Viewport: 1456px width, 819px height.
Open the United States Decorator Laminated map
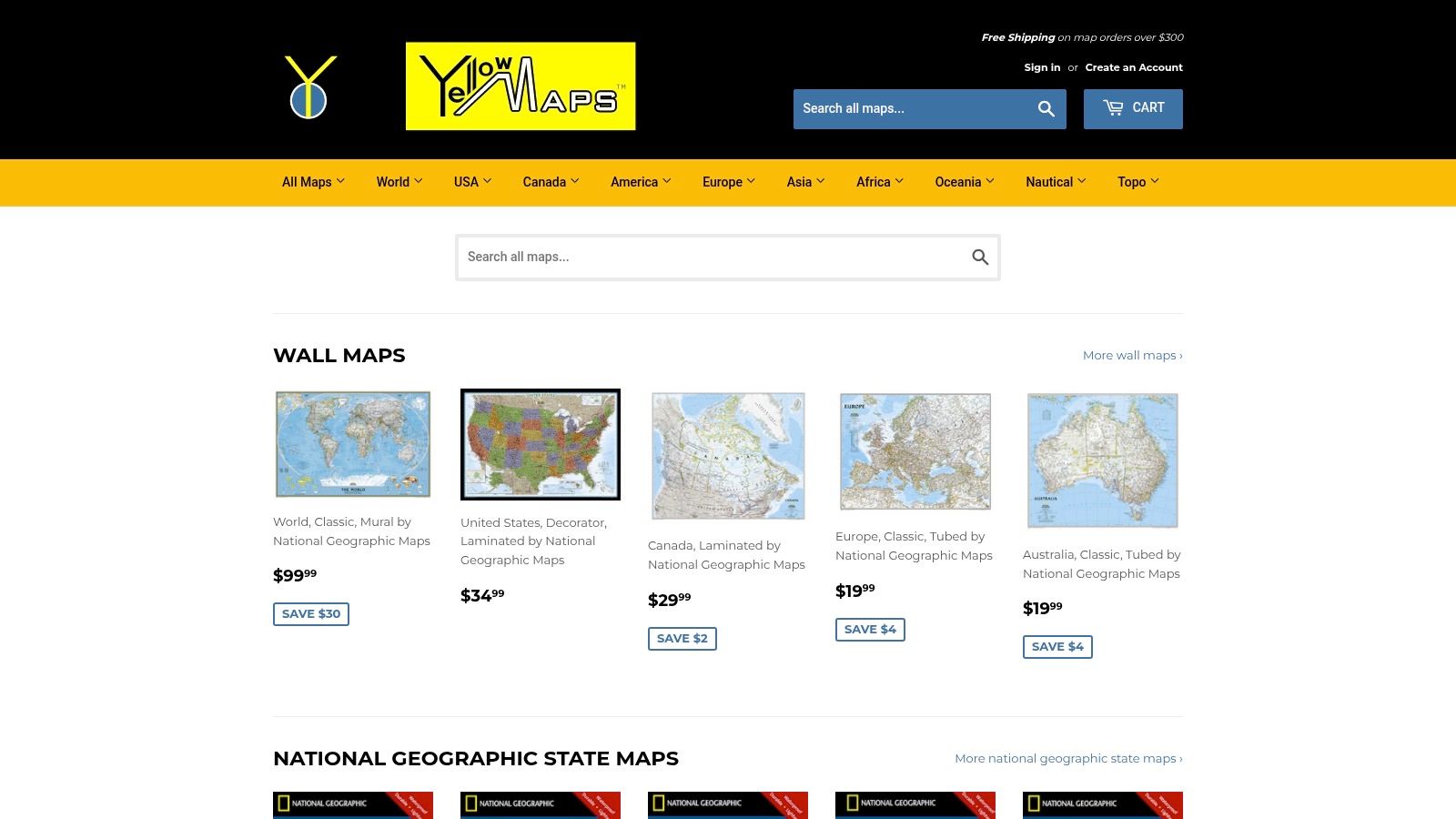click(x=540, y=443)
